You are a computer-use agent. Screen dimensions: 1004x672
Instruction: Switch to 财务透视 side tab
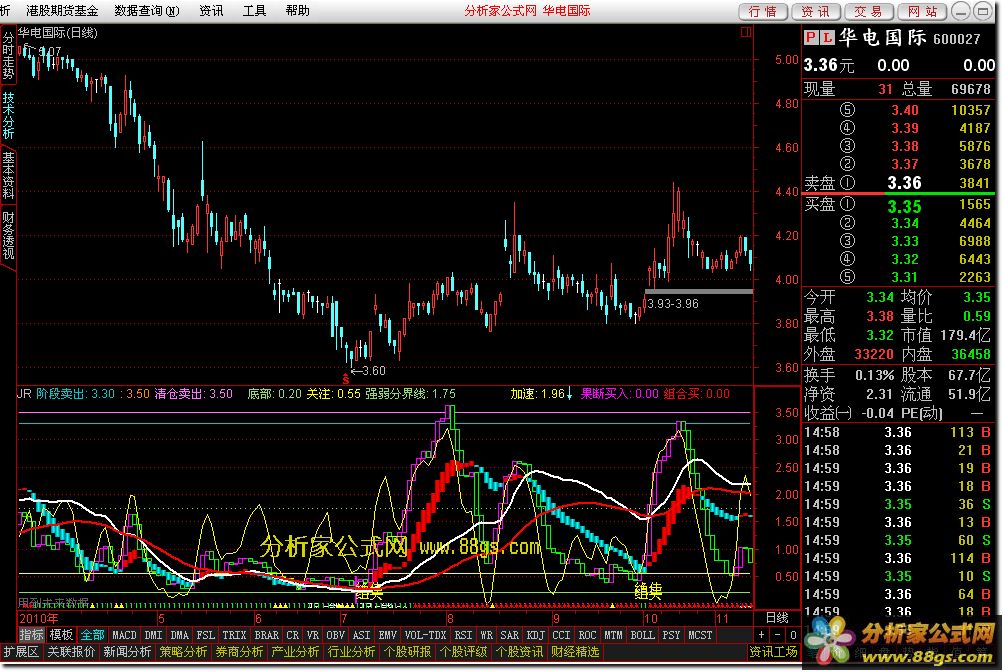(8, 235)
